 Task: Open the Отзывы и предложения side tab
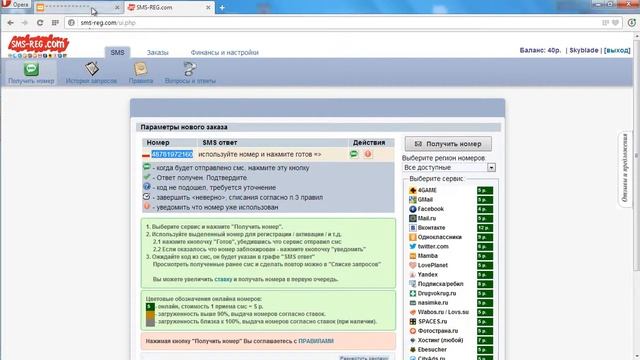point(625,168)
